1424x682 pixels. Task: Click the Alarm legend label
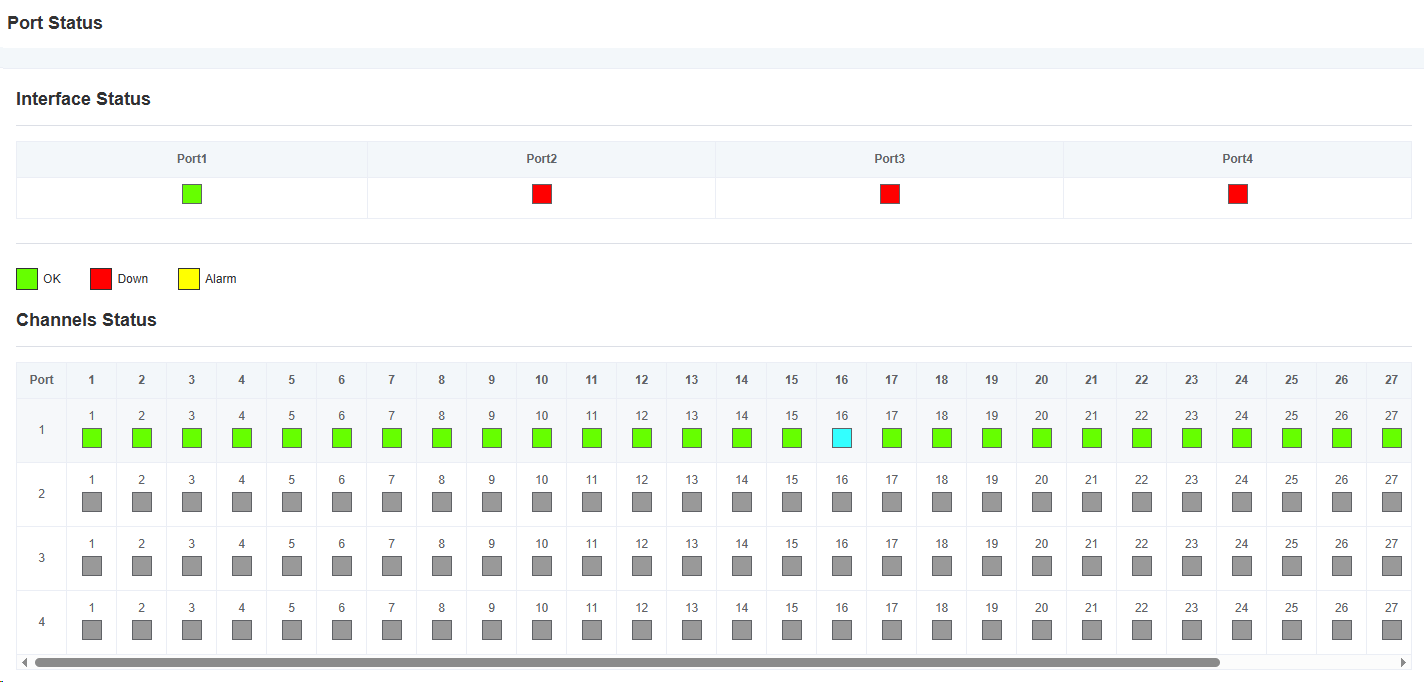coord(221,279)
